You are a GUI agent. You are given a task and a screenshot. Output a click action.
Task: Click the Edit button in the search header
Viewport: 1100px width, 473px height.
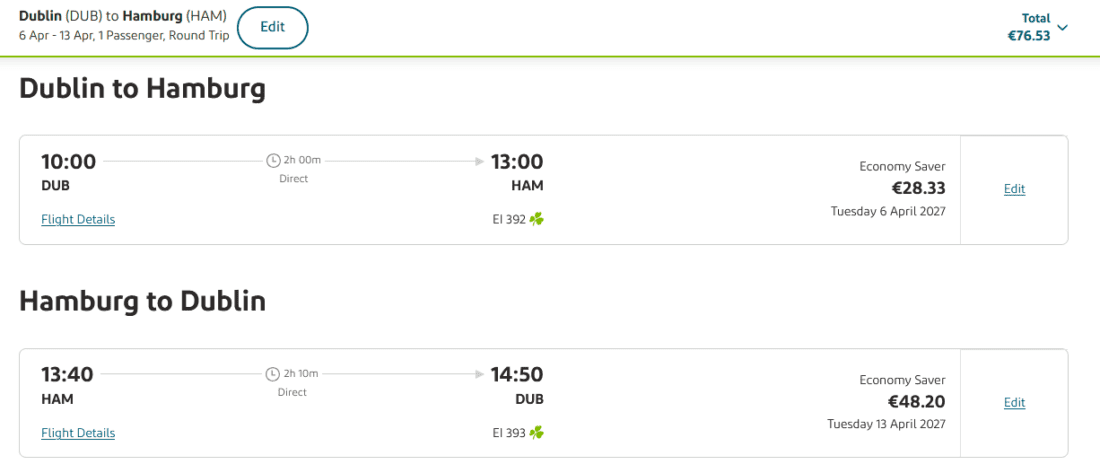coord(273,27)
